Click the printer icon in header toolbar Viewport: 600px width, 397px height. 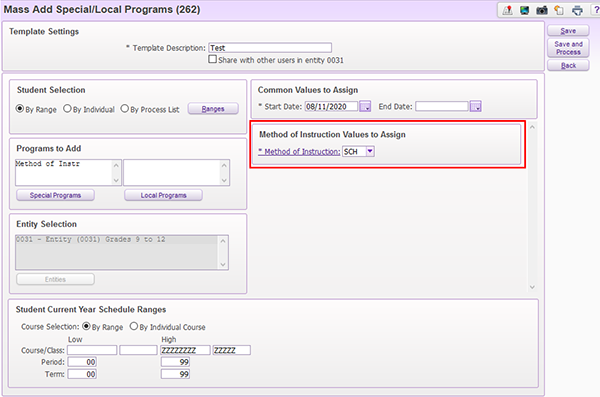pos(577,10)
